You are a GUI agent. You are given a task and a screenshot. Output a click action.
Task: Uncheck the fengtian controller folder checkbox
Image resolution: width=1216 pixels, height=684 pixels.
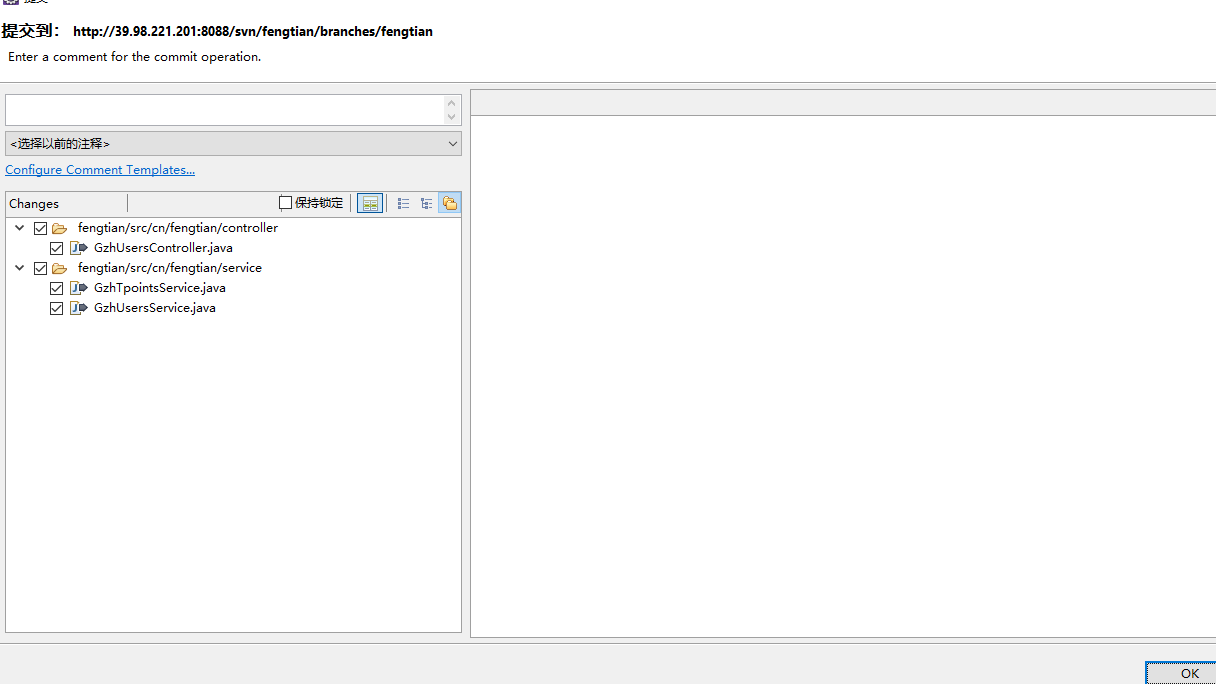[x=41, y=228]
